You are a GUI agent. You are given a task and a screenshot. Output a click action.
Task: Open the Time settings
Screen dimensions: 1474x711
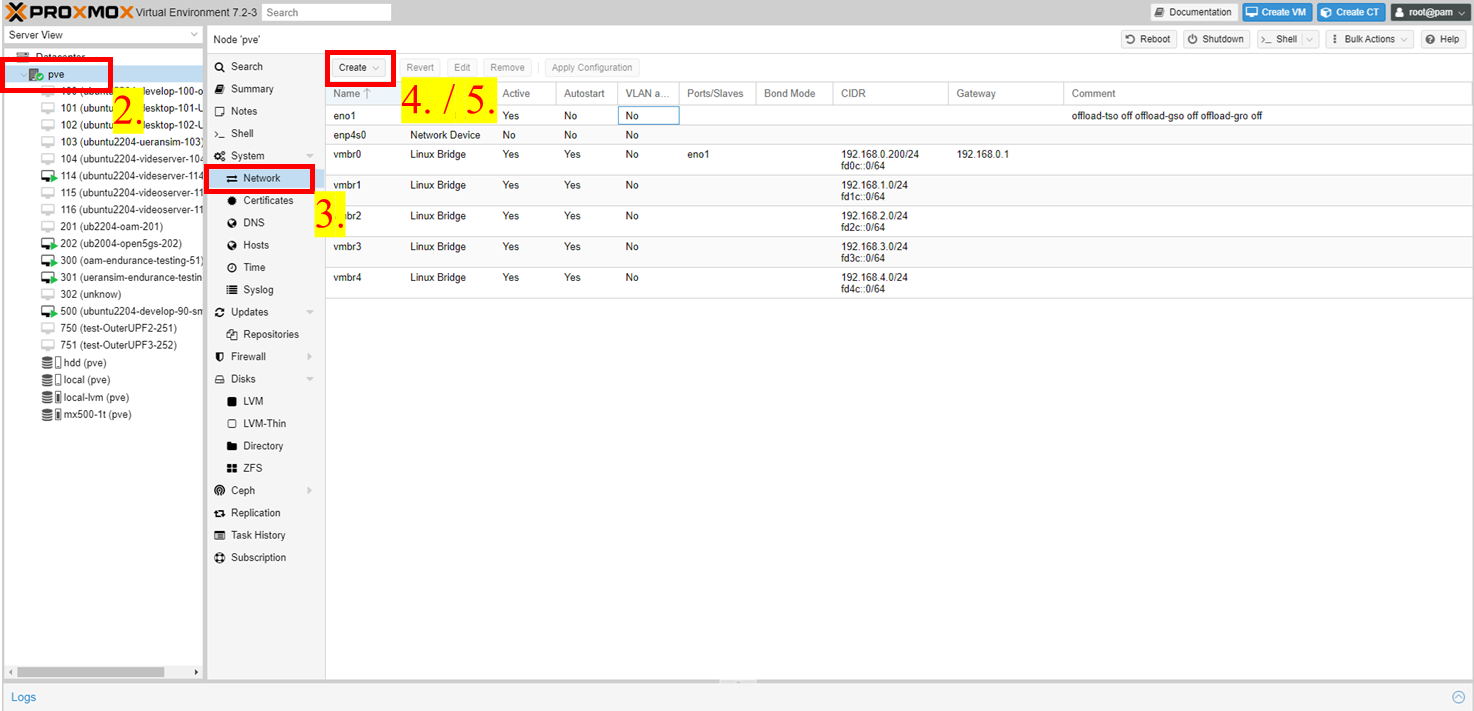pyautogui.click(x=254, y=267)
